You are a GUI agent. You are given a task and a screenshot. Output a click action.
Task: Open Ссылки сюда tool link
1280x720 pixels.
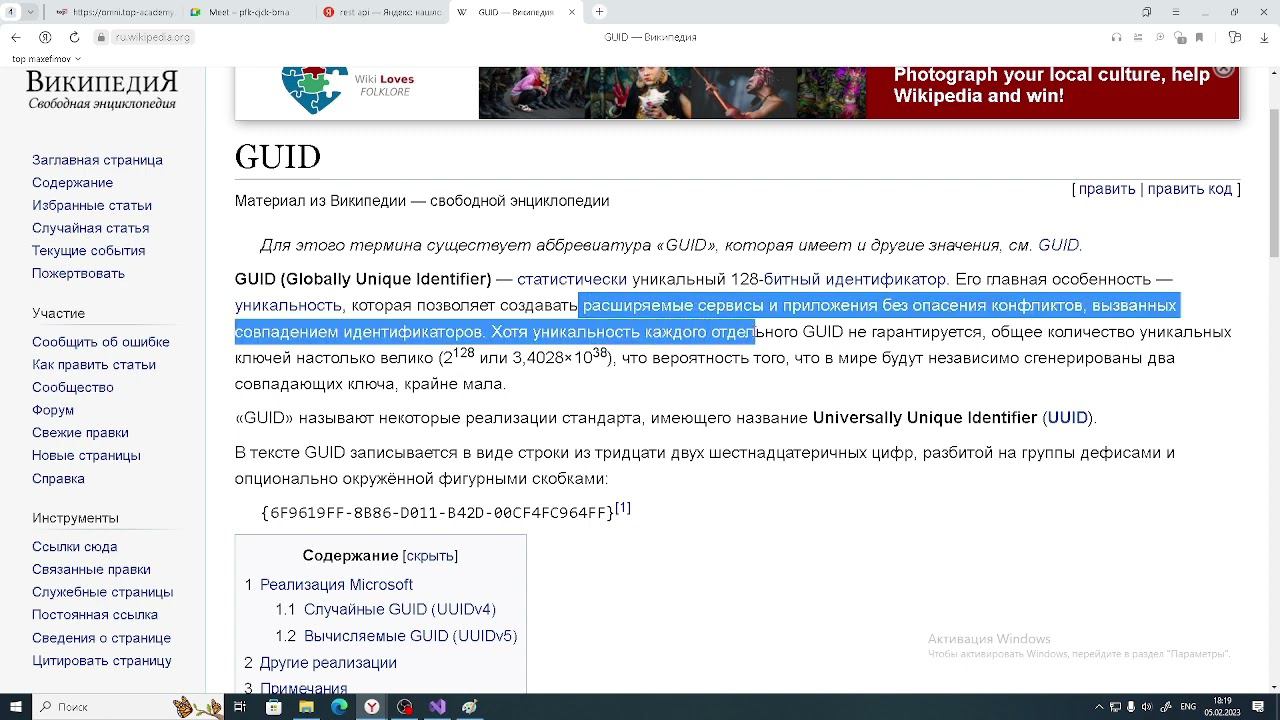coord(75,547)
